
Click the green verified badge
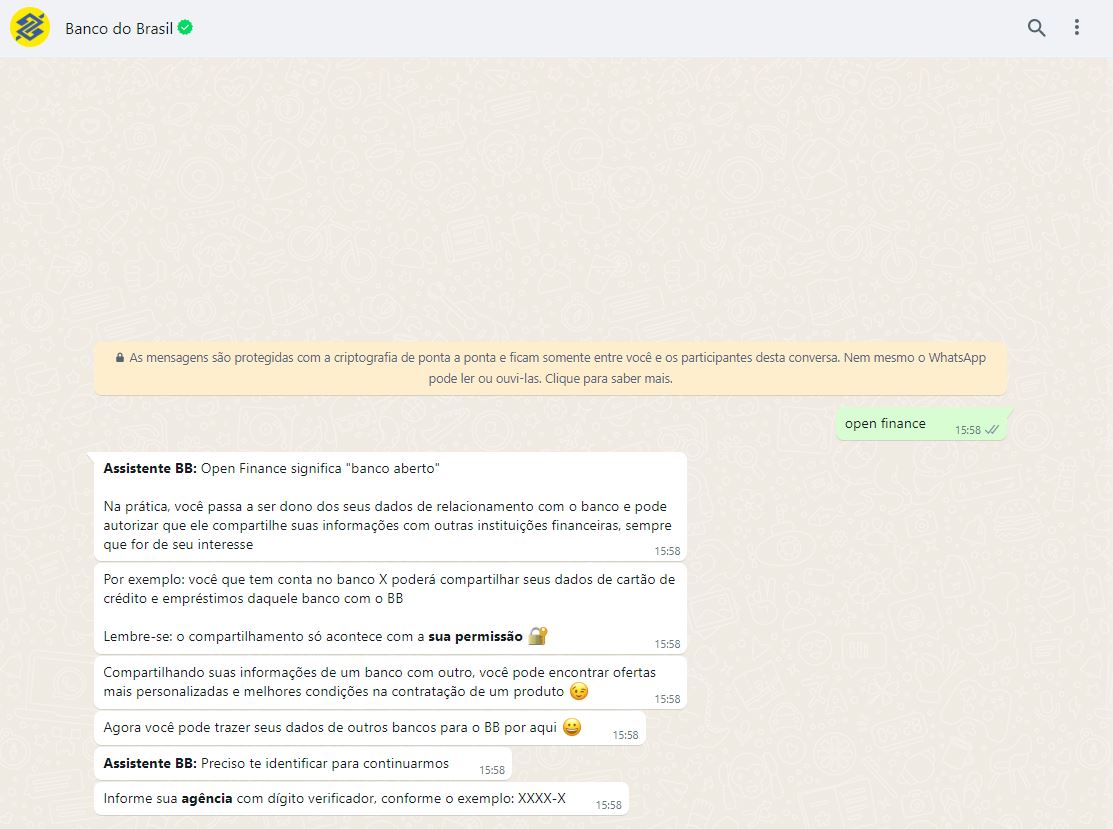click(x=186, y=28)
